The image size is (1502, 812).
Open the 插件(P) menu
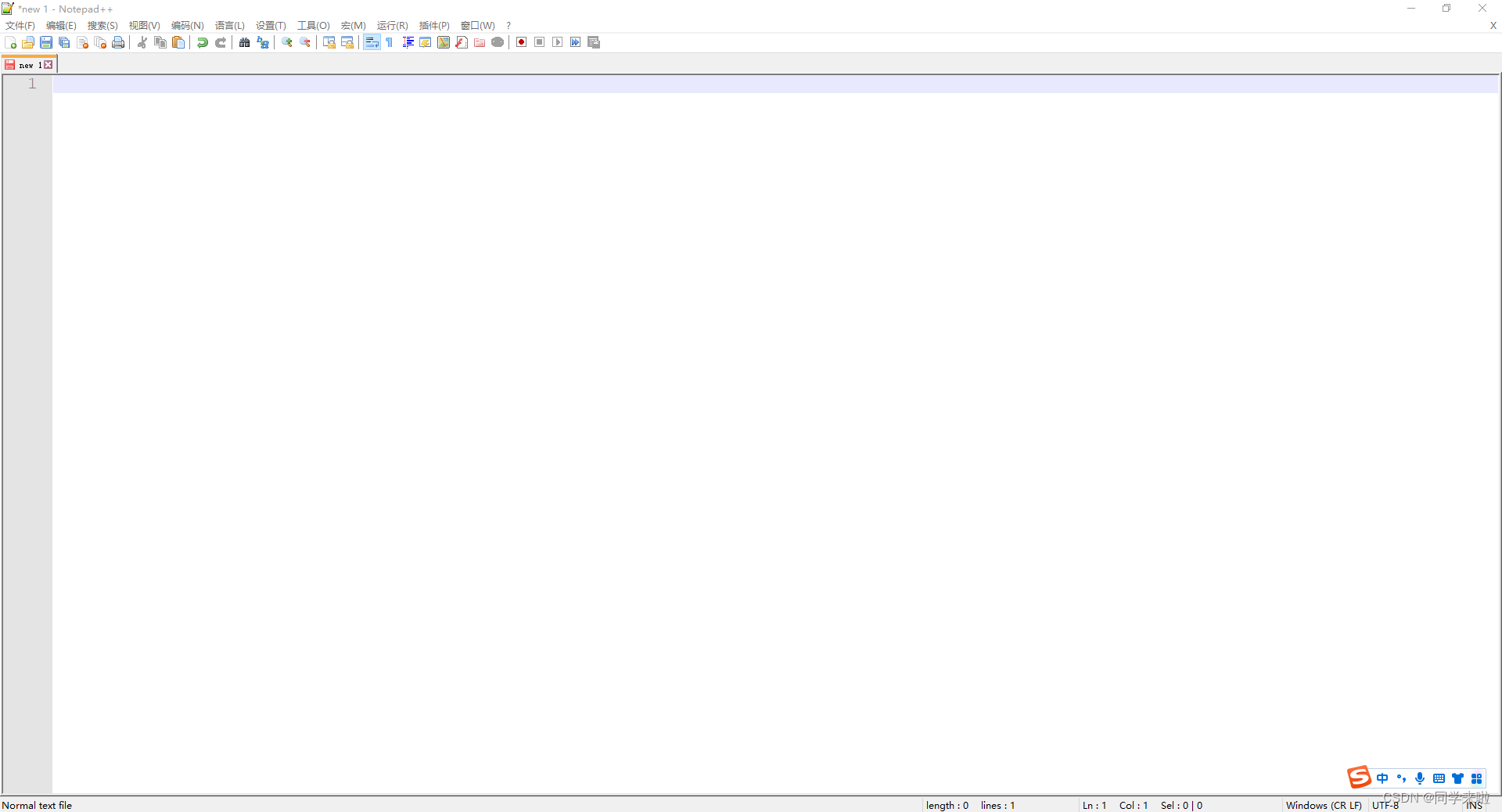[434, 26]
